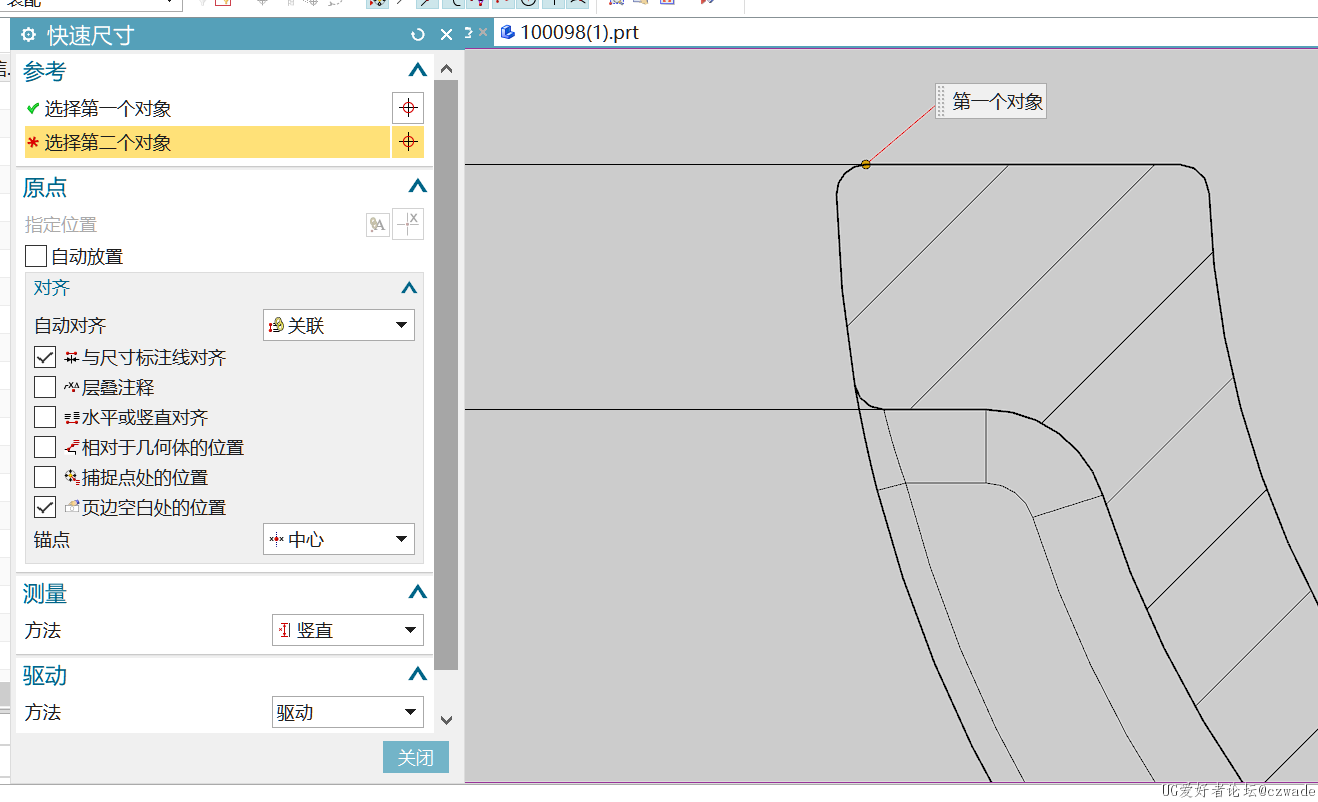Click the alignment position icon at far right of 指定位置
The image size is (1318, 802).
coord(408,225)
